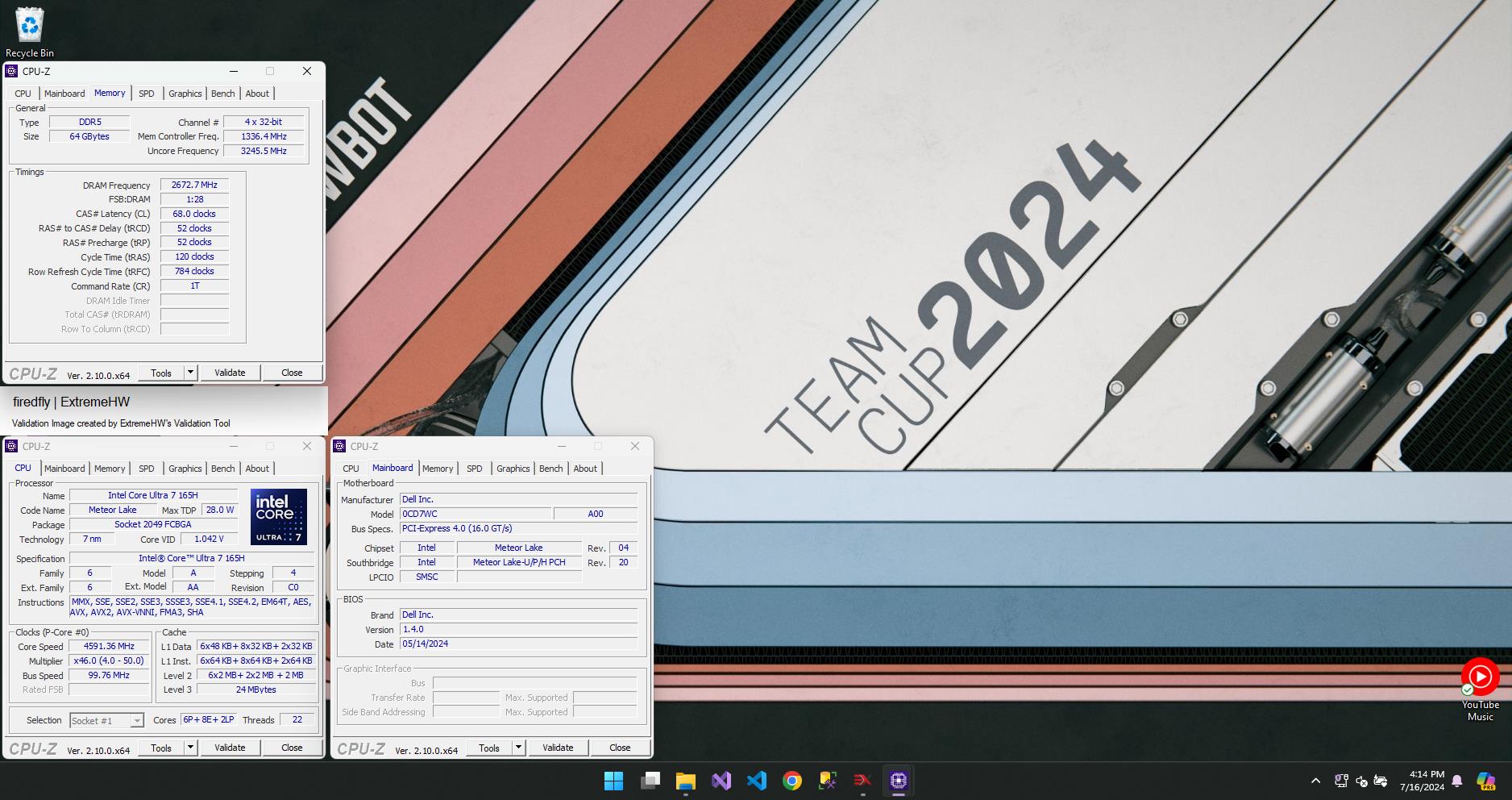
Task: Open About tab in Mainboard window
Action: pyautogui.click(x=585, y=469)
